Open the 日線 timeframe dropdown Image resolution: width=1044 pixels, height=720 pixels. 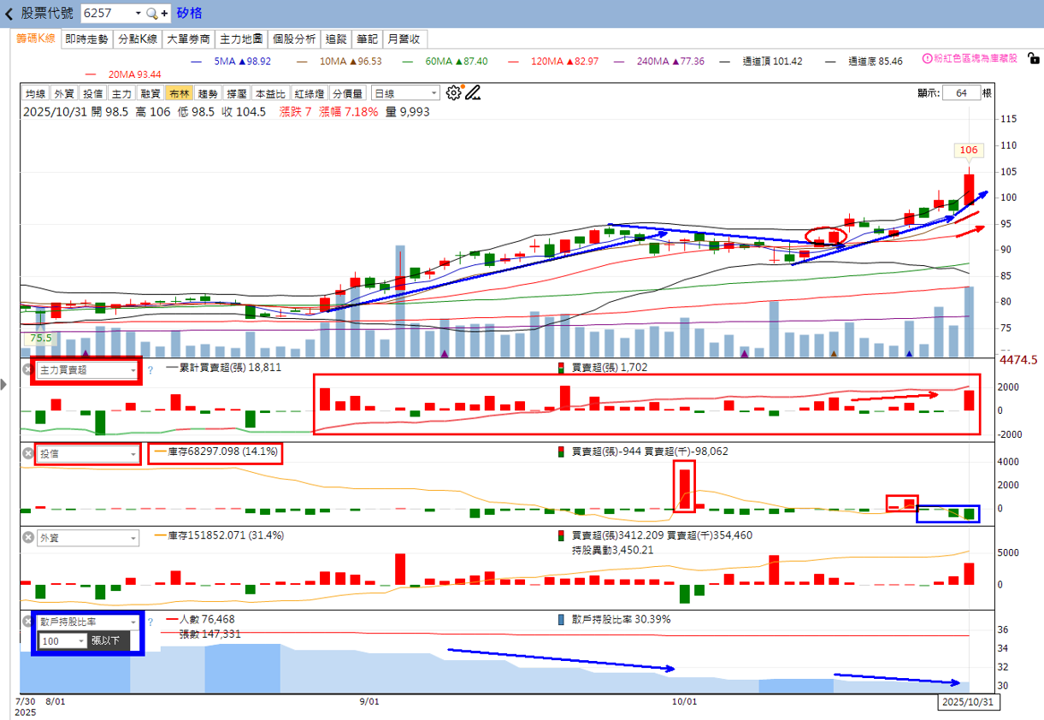405,94
